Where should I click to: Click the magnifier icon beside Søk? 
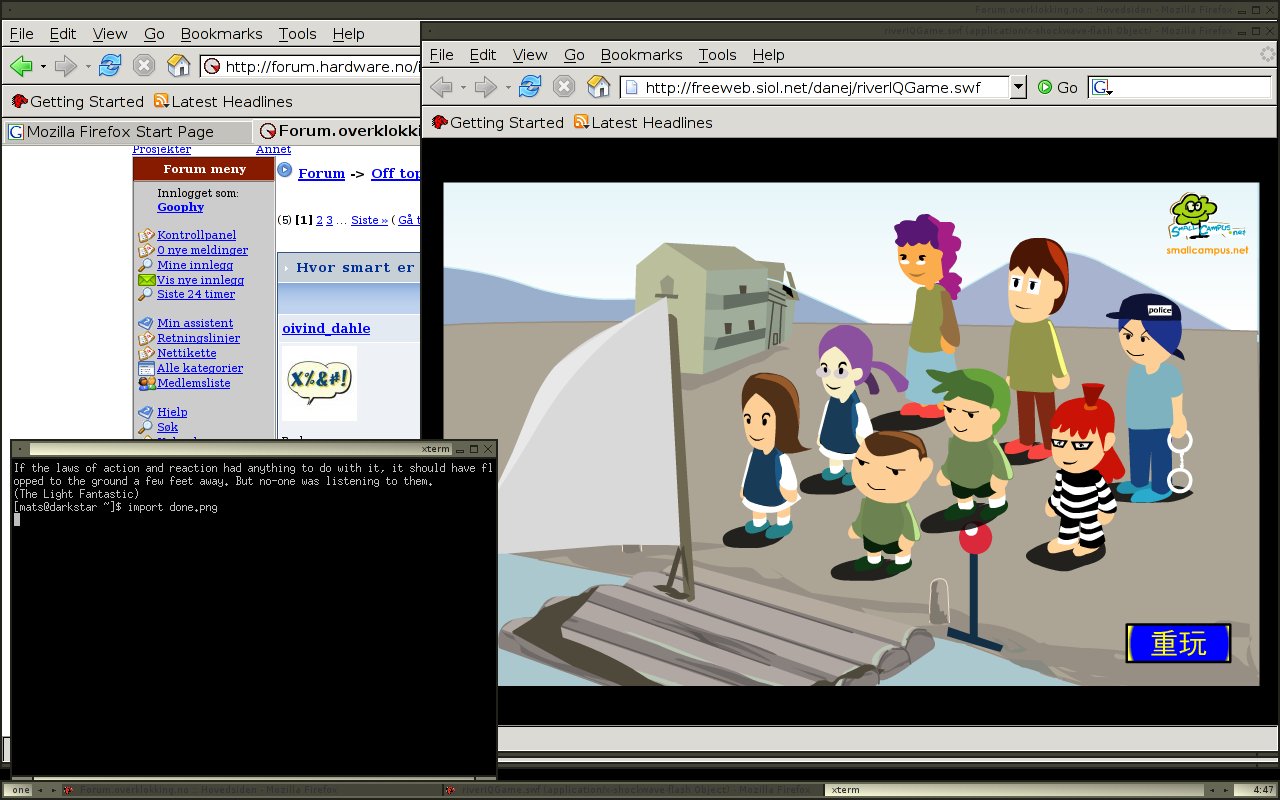click(147, 428)
